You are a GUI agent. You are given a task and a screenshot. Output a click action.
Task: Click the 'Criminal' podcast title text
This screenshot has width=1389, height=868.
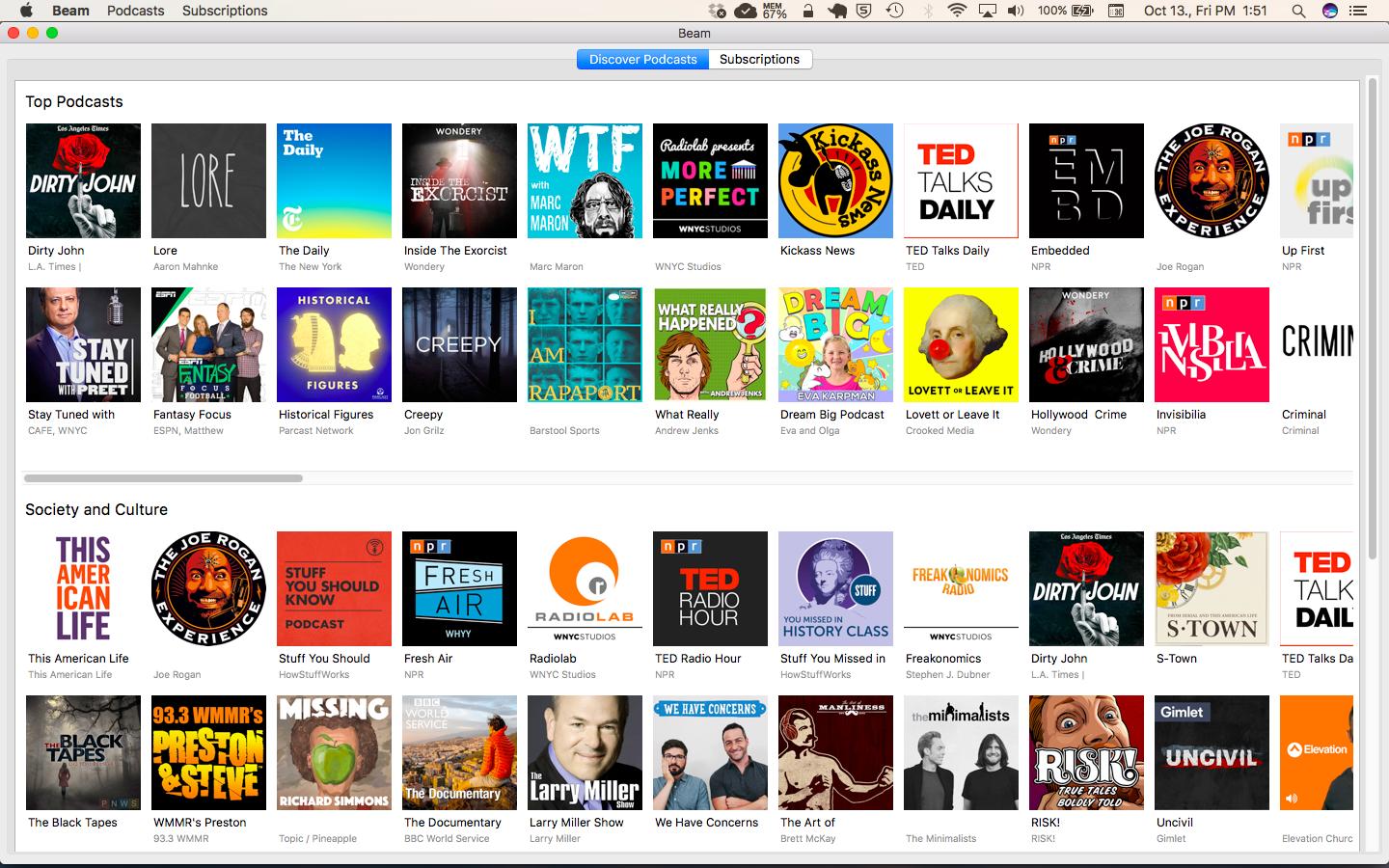[1304, 415]
